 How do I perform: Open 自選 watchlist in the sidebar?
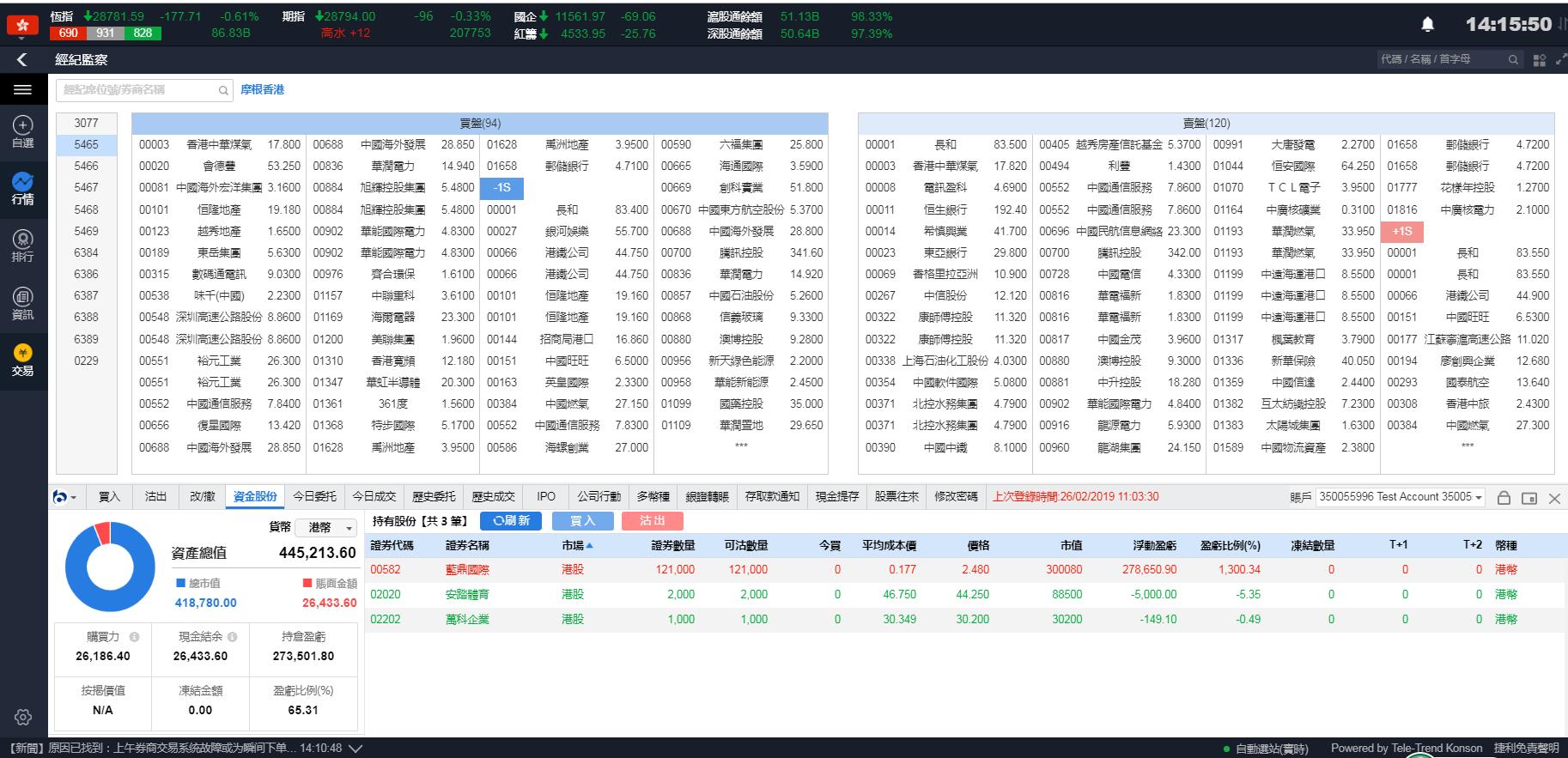[x=22, y=132]
